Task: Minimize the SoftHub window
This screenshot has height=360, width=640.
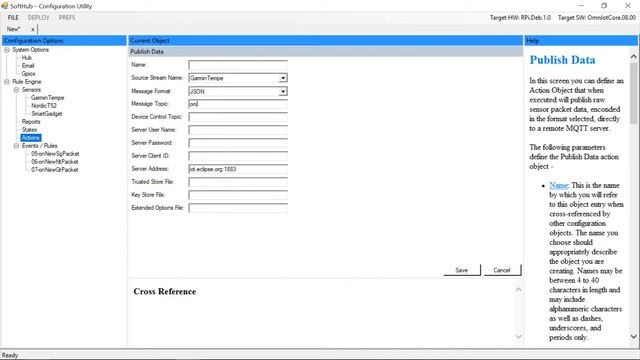Action: 581,6
